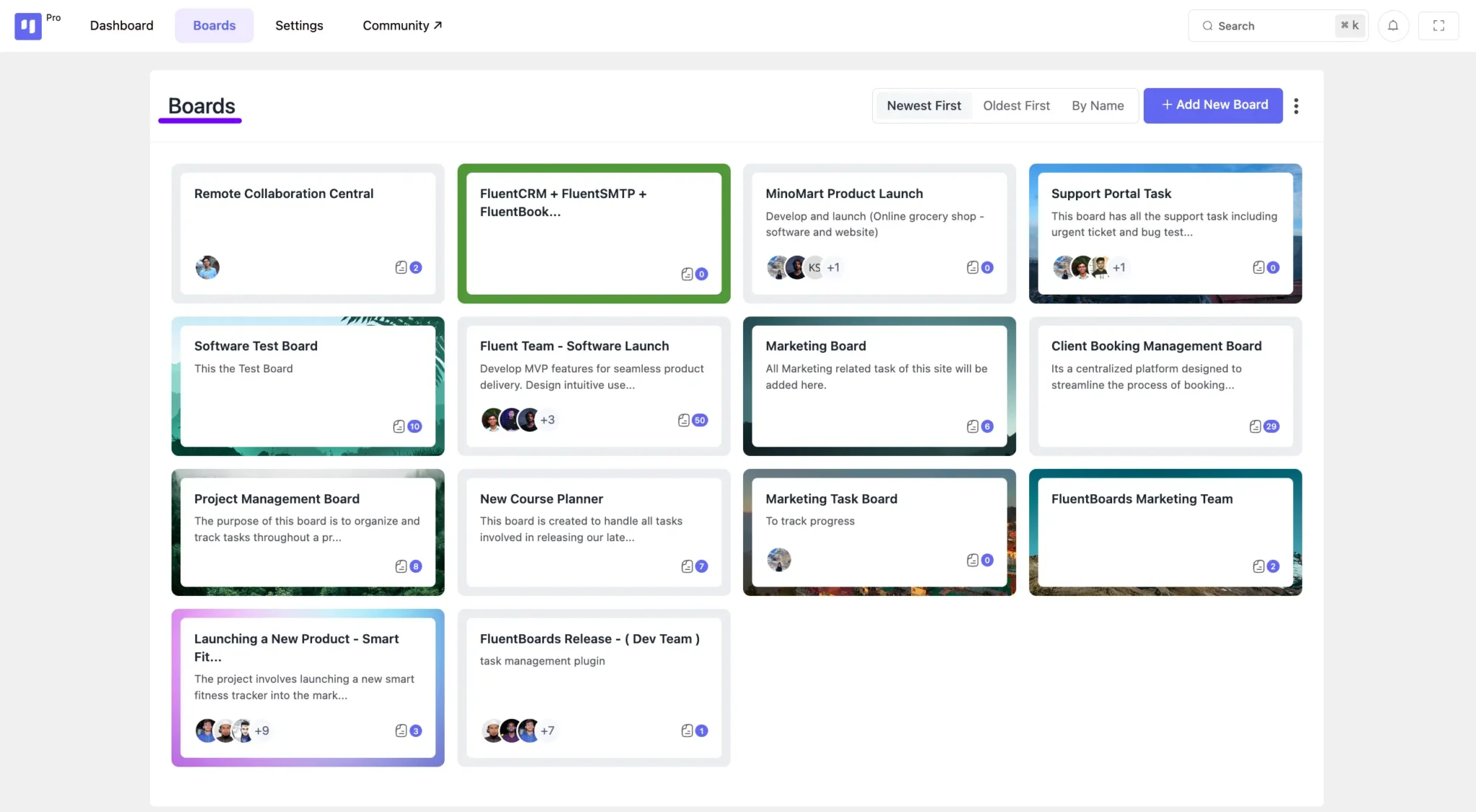Click the FluentBoards logo icon
Screen dimensions: 1476x812
click(28, 26)
